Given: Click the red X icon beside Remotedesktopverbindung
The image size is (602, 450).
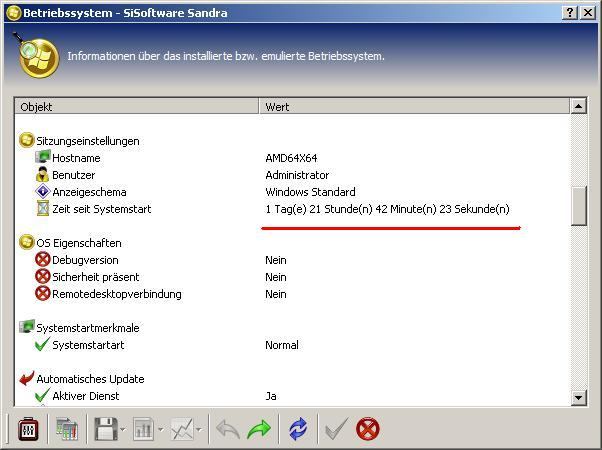Looking at the screenshot, I should pos(43,293).
